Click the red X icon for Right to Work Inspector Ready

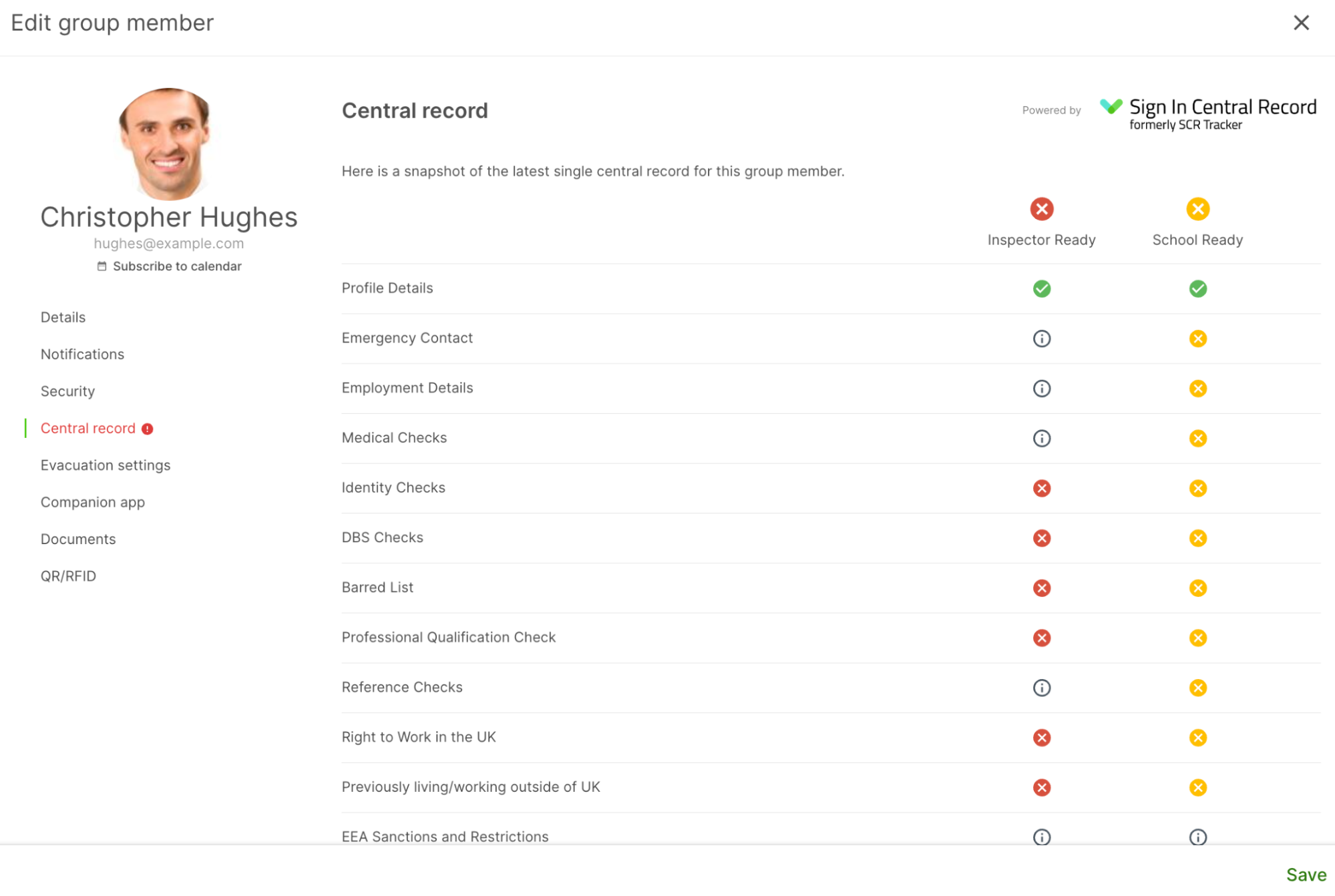pyautogui.click(x=1042, y=737)
